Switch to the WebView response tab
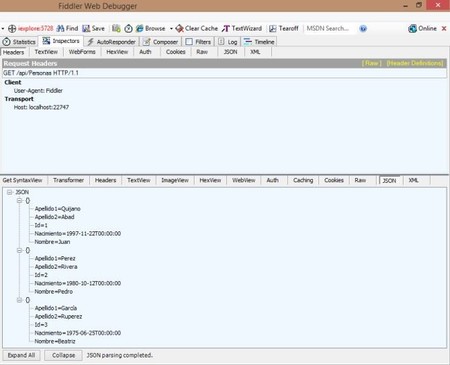Image resolution: width=450 pixels, height=365 pixels. point(244,180)
